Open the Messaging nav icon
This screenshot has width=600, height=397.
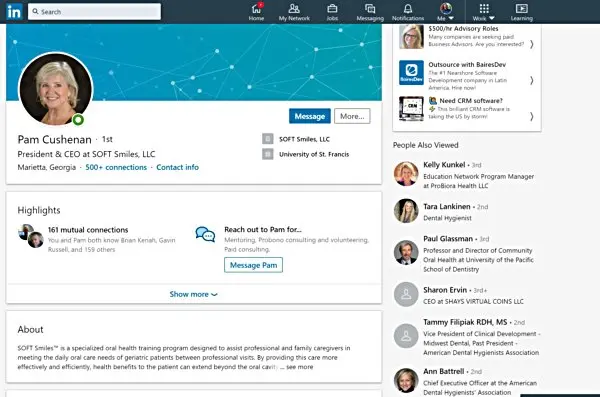370,12
